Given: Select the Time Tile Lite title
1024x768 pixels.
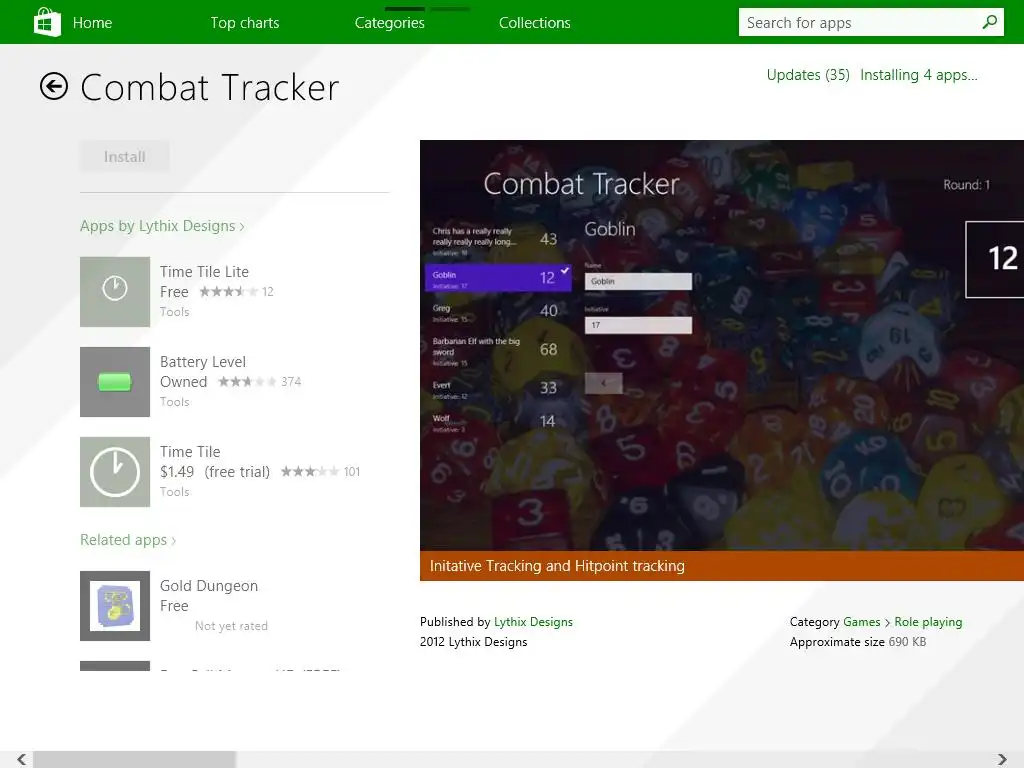Looking at the screenshot, I should pos(204,272).
